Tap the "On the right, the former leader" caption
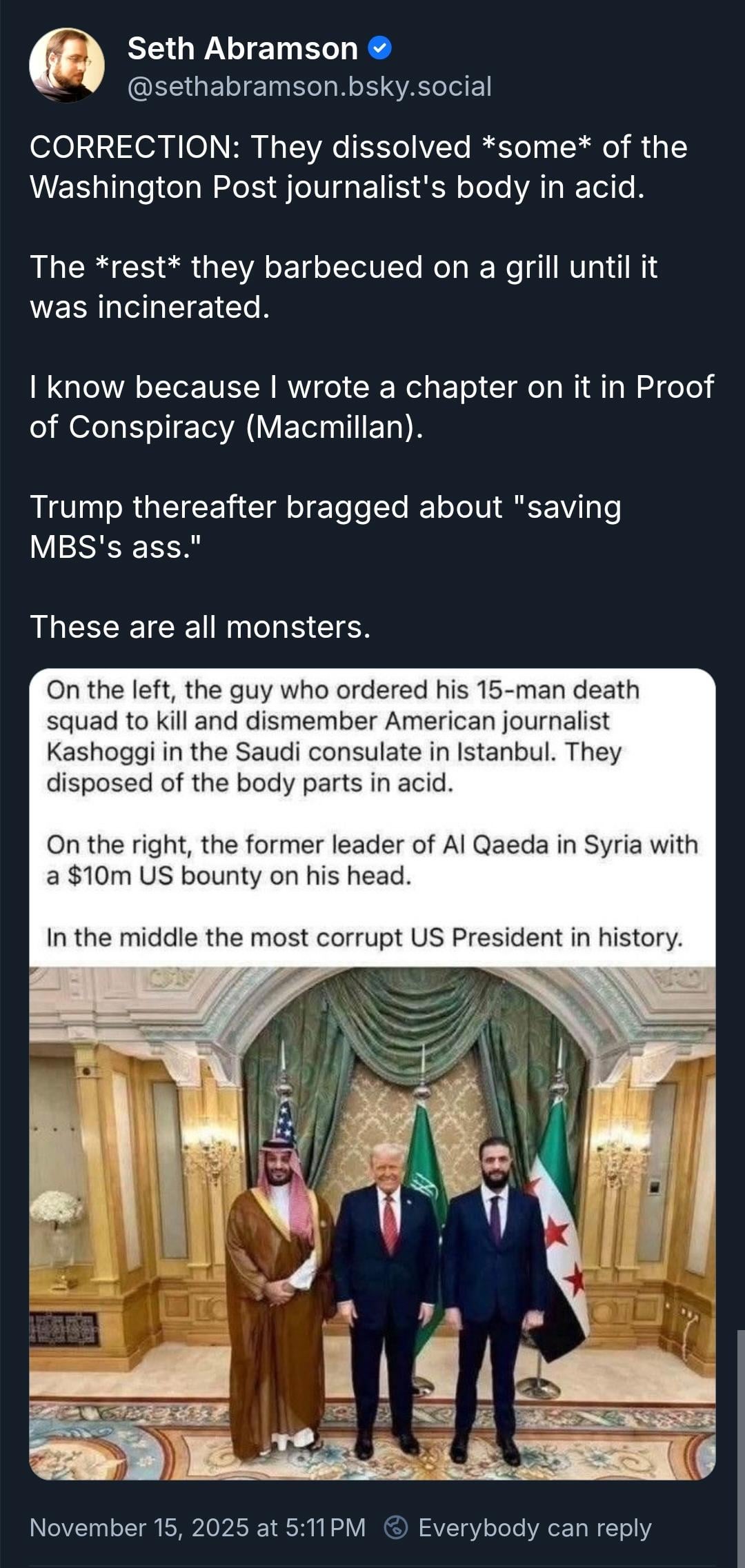 pos(372,860)
